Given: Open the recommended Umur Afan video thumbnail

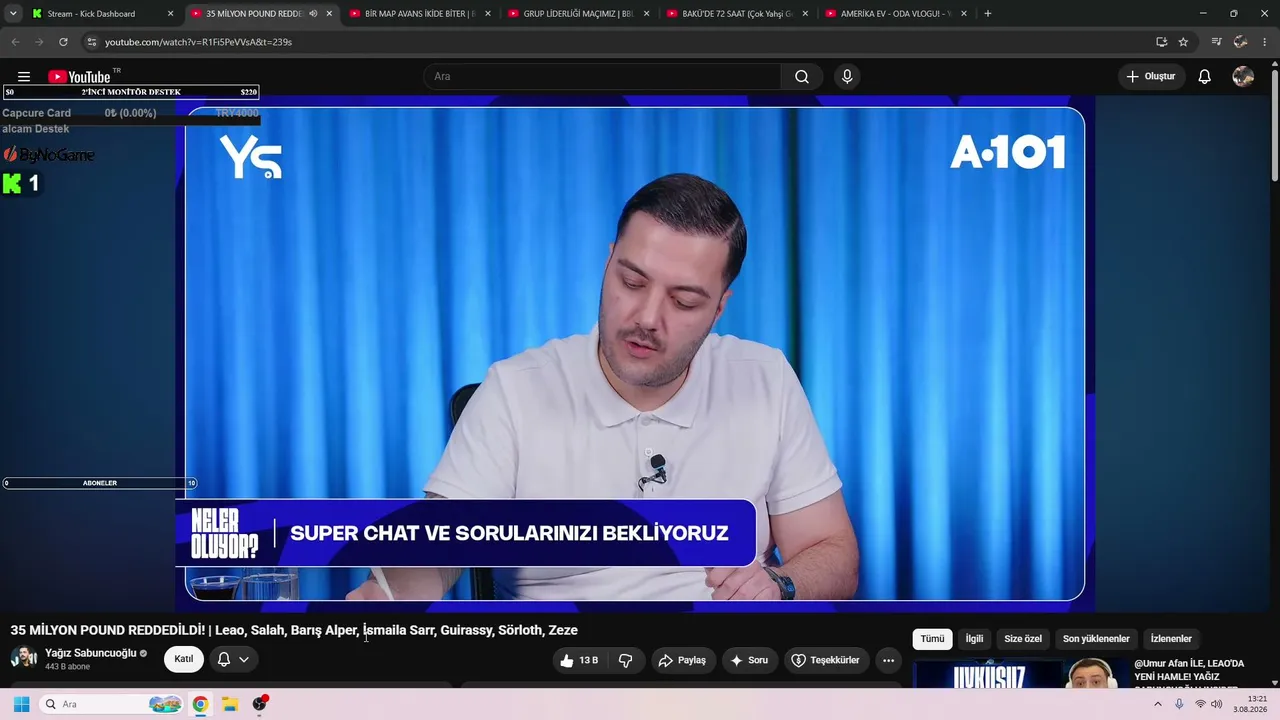Looking at the screenshot, I should (1019, 674).
